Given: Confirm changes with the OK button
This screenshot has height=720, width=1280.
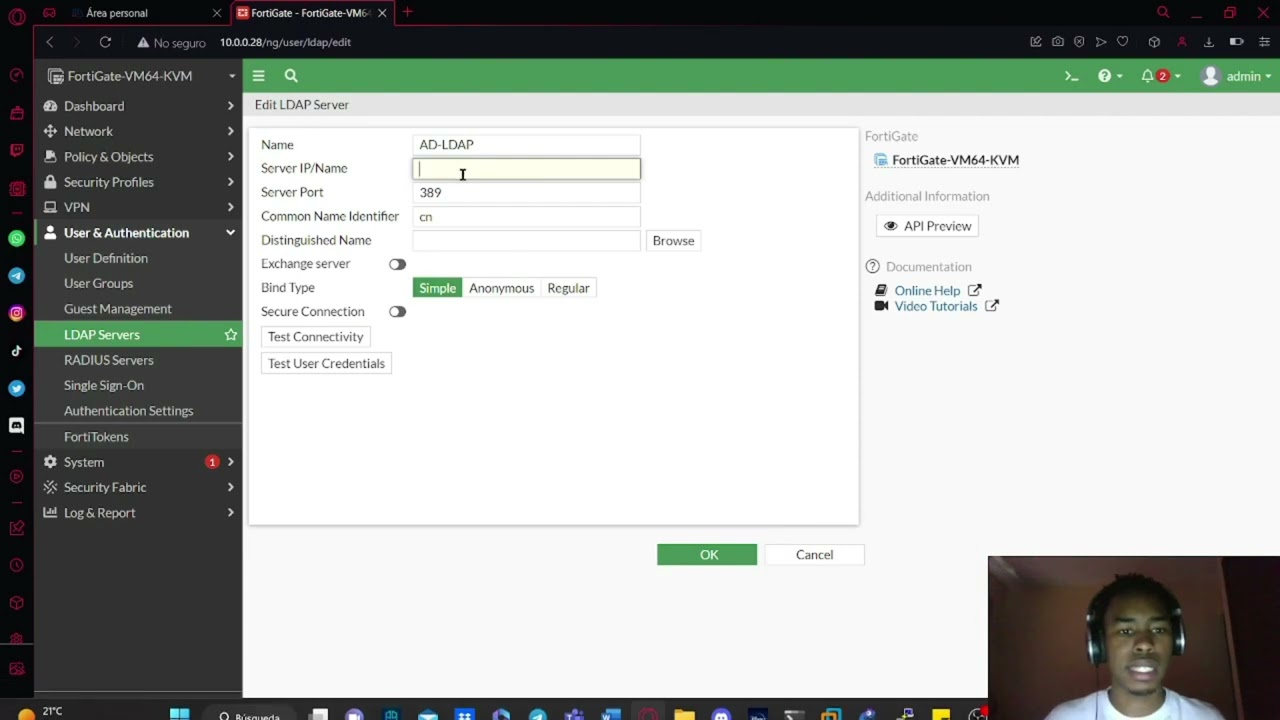Looking at the screenshot, I should tap(707, 555).
